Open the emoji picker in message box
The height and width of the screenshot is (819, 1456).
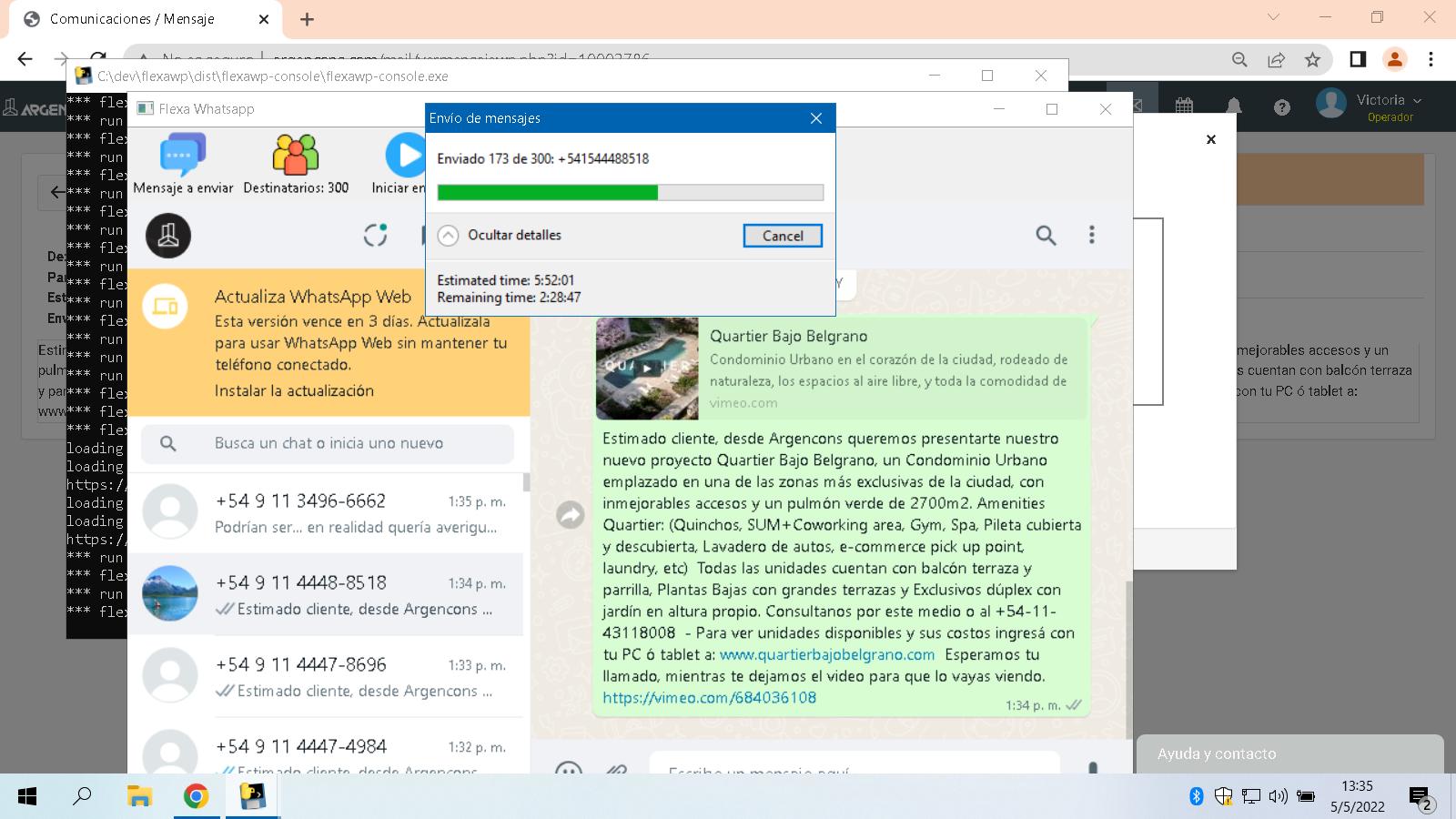569,767
